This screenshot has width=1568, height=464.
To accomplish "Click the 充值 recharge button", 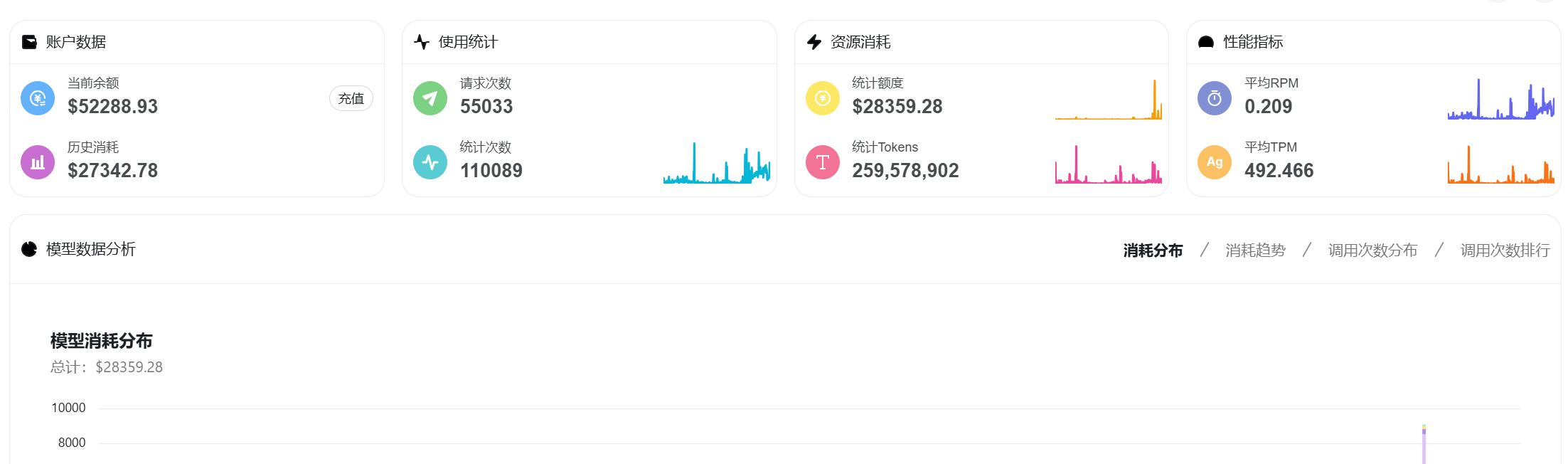I will (351, 98).
